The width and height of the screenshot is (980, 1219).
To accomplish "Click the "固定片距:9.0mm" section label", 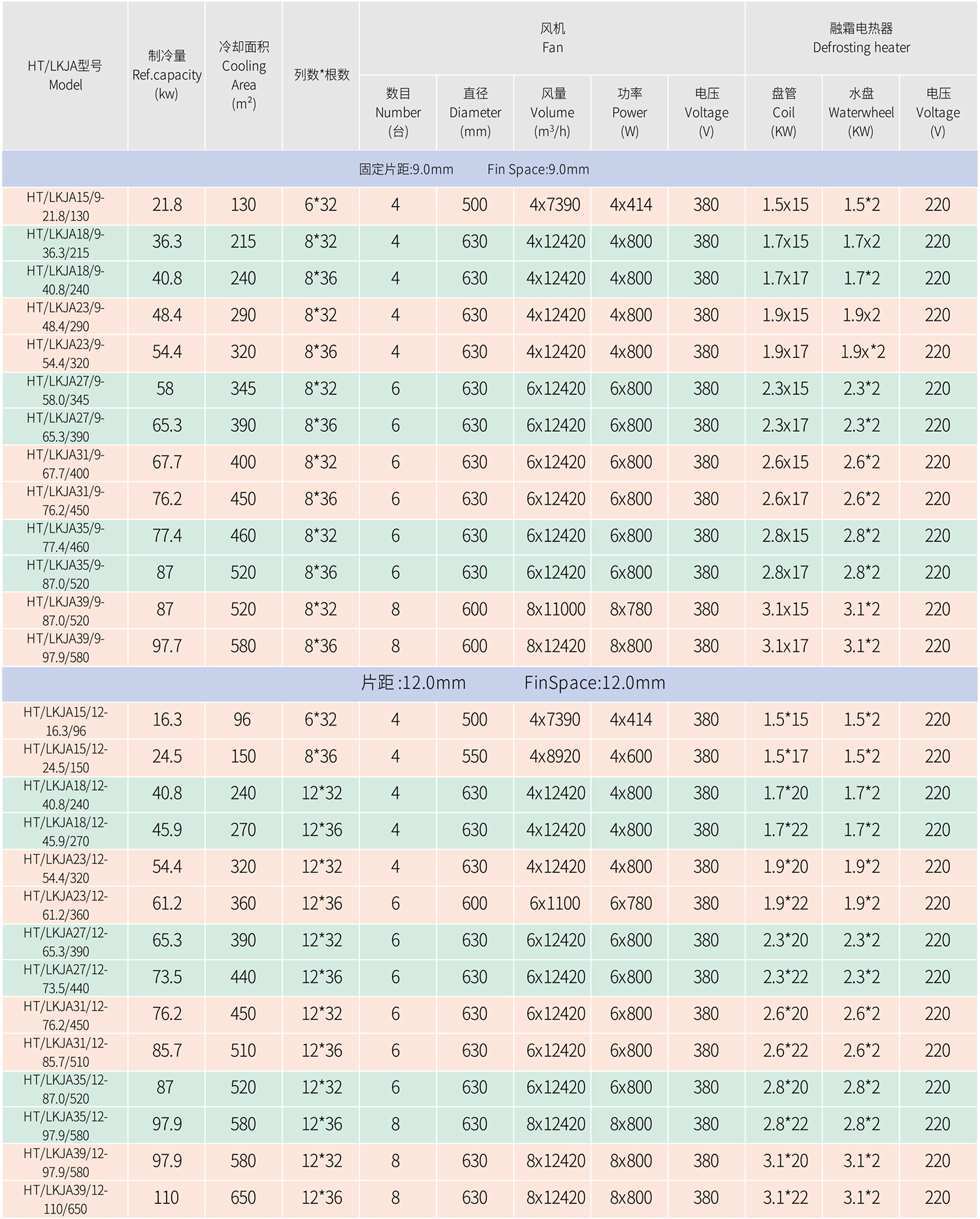I will (x=406, y=169).
